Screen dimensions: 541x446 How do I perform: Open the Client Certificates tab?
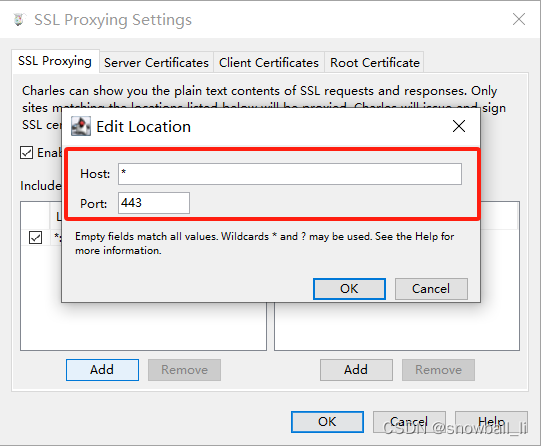tap(269, 63)
